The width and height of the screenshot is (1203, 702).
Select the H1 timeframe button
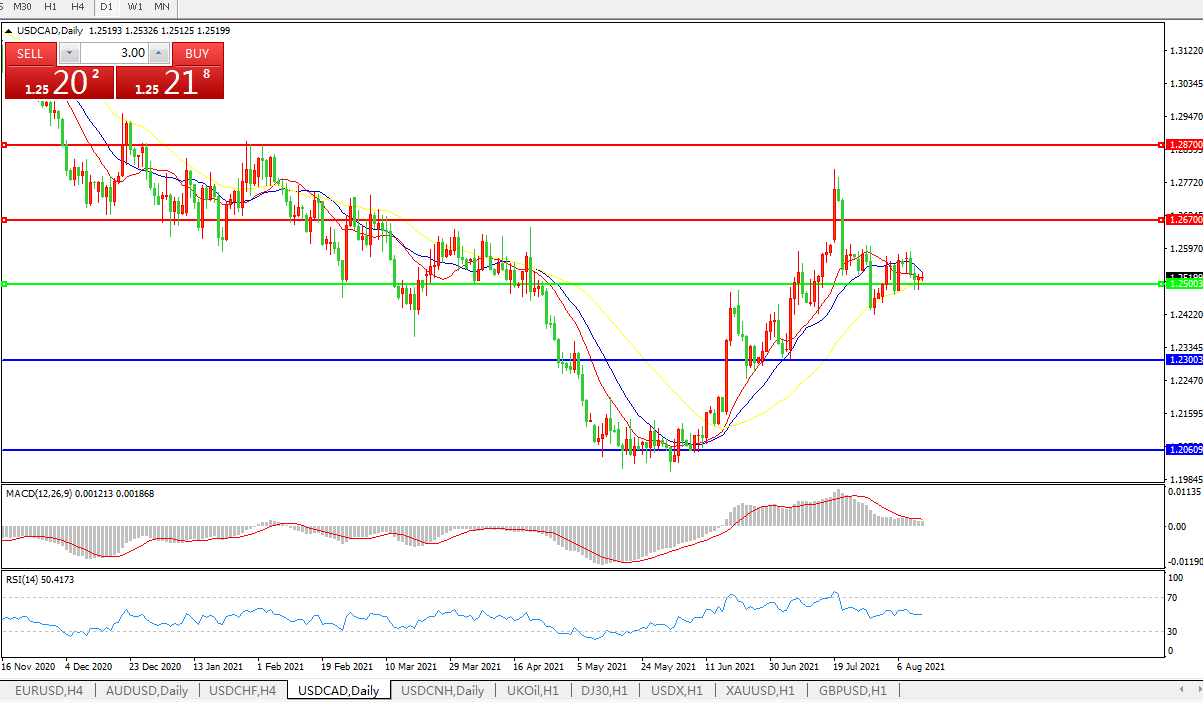[51, 6]
